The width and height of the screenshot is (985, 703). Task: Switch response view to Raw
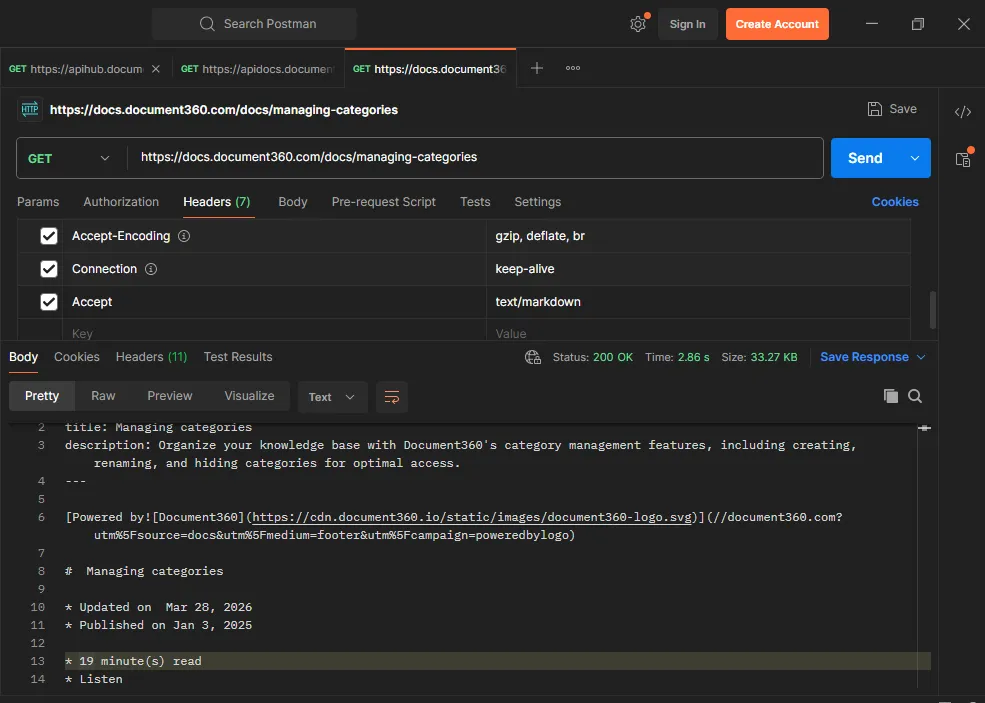103,396
